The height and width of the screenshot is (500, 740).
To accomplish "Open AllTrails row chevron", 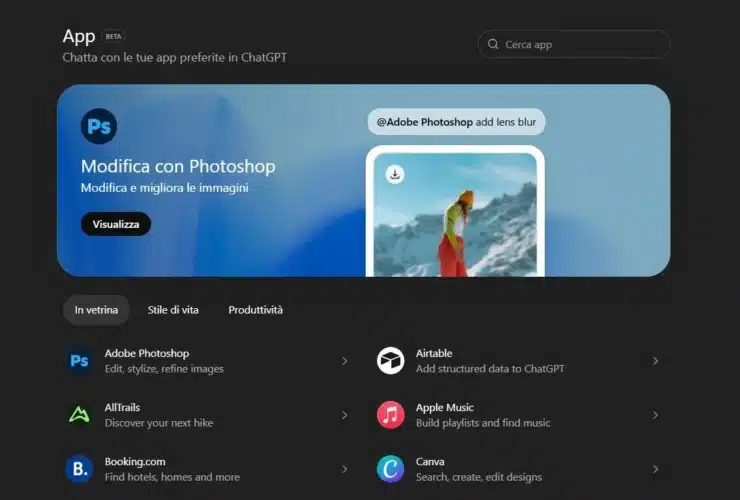I will point(345,415).
